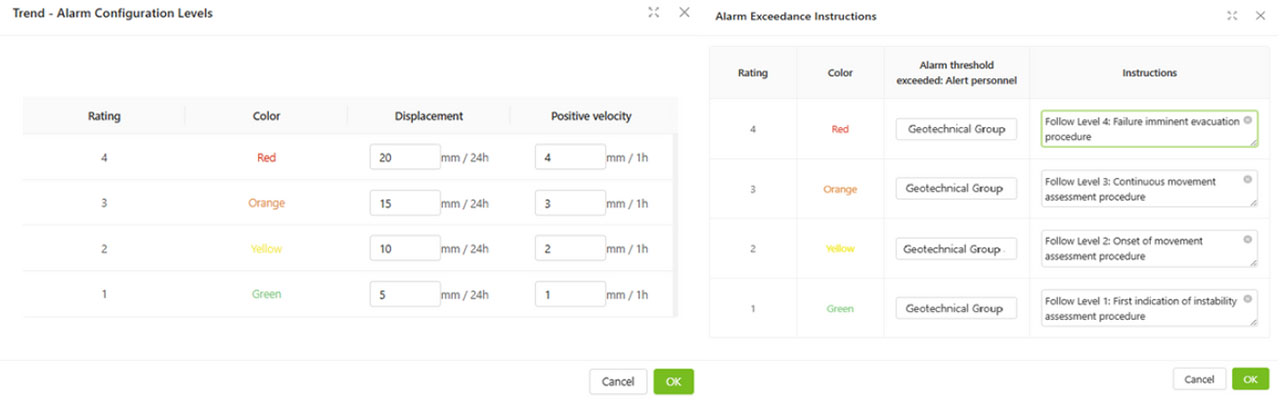Open the Red rating alert personnel dropdown

pyautogui.click(x=957, y=128)
